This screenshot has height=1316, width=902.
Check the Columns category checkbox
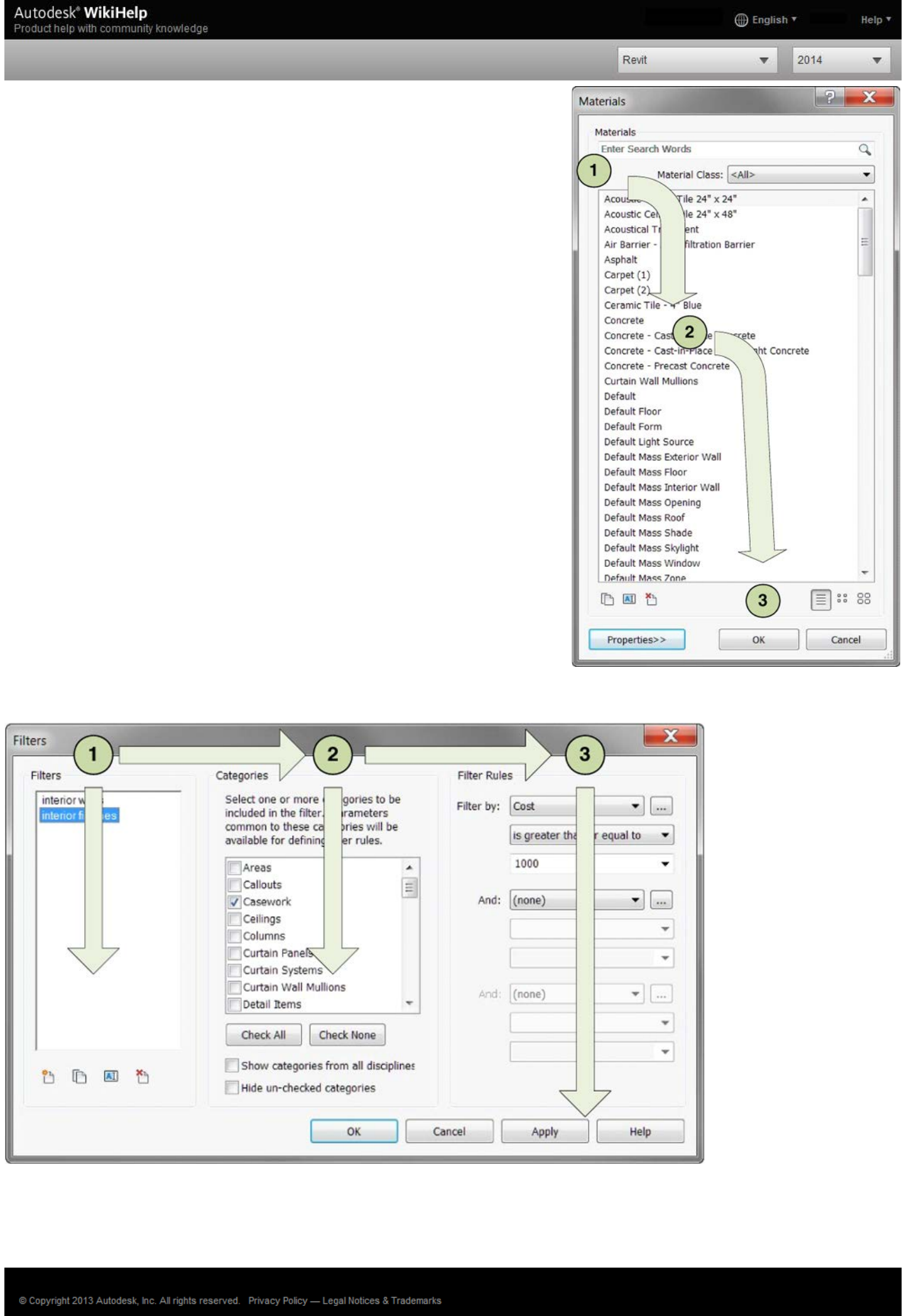234,936
